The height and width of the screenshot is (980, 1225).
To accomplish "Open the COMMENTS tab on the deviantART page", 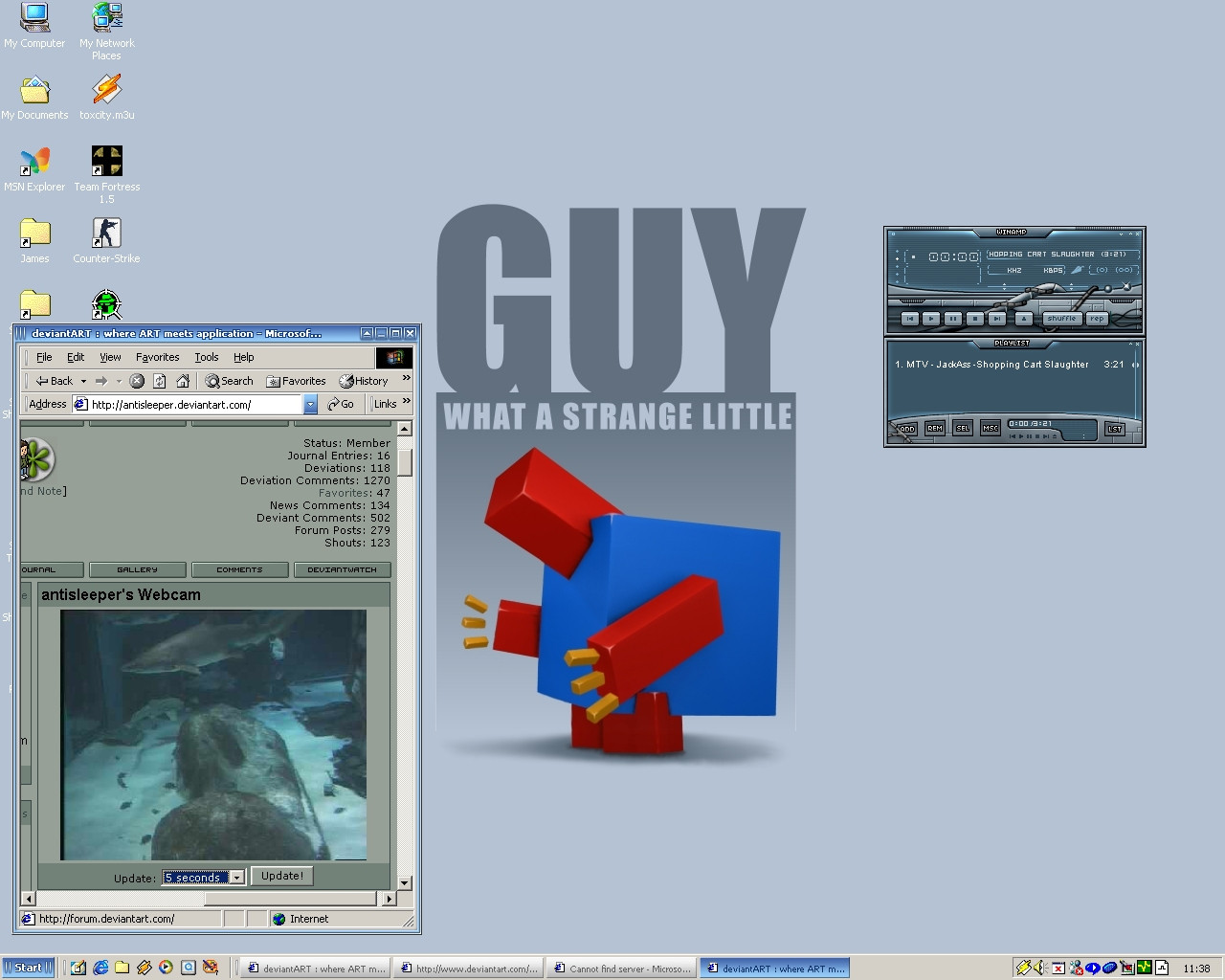I will tap(239, 569).
